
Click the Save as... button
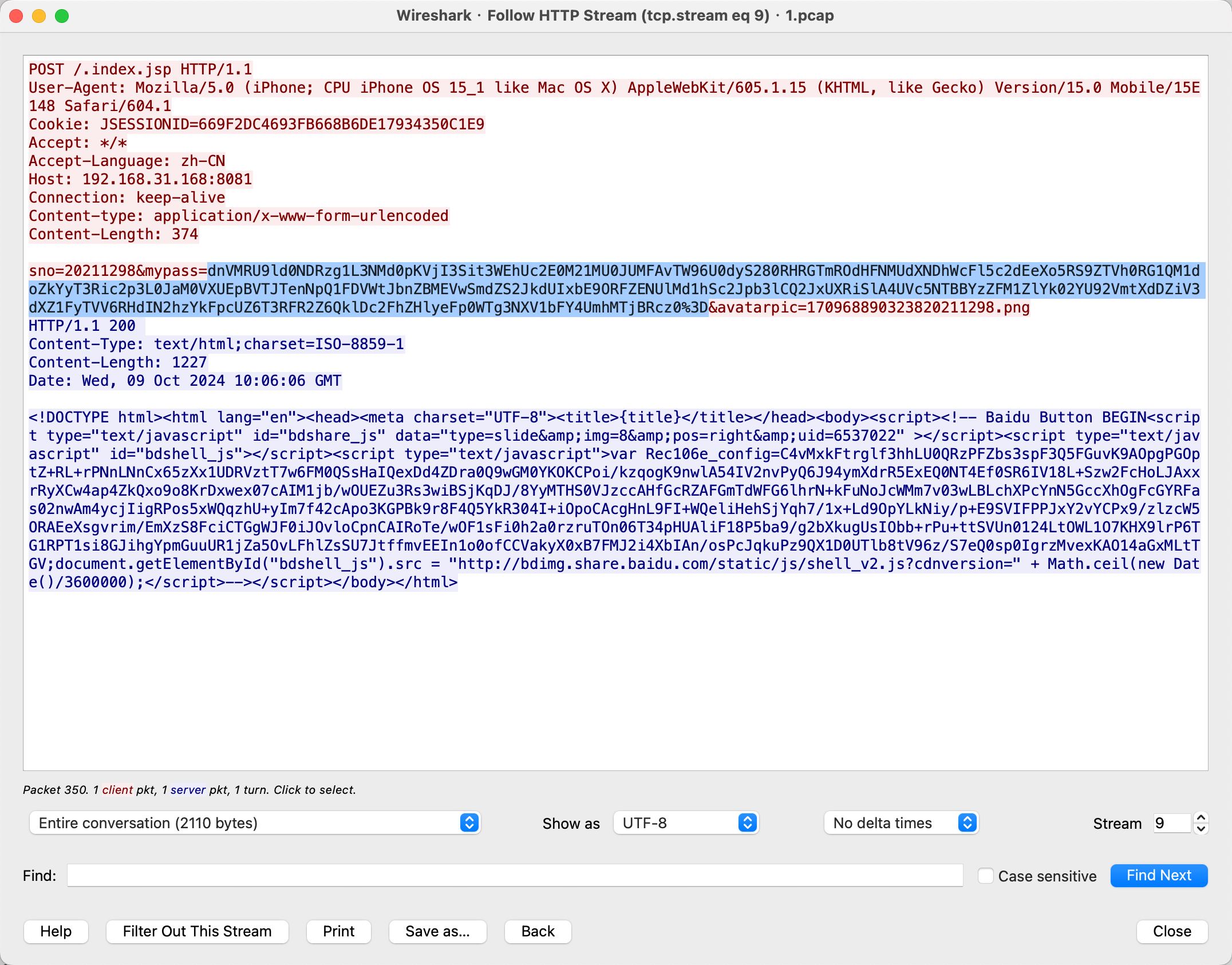[x=437, y=931]
